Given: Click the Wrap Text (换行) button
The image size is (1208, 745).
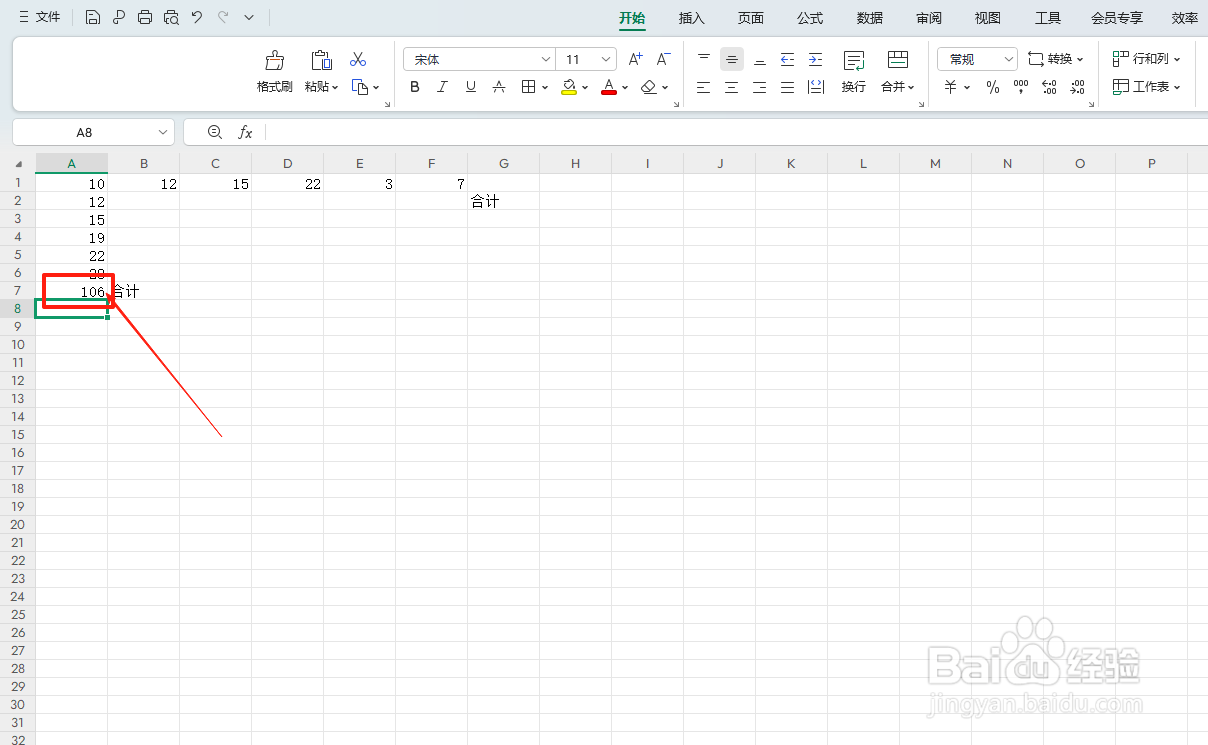Looking at the screenshot, I should pos(854,71).
